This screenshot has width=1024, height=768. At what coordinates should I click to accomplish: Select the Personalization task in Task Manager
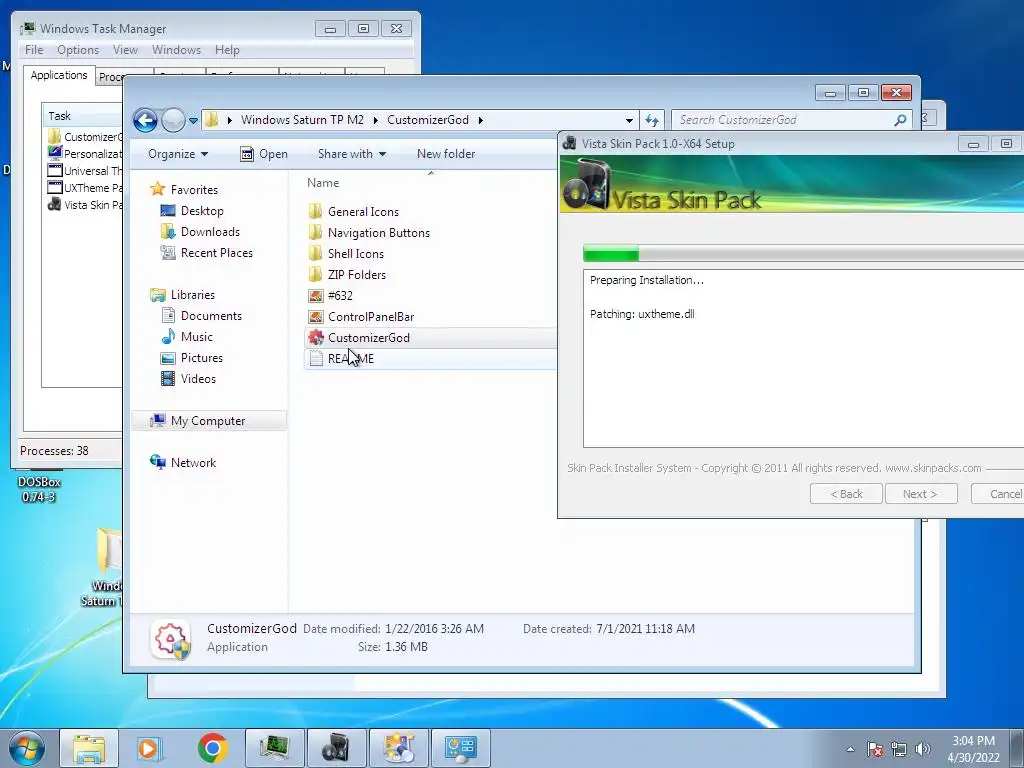pyautogui.click(x=84, y=154)
